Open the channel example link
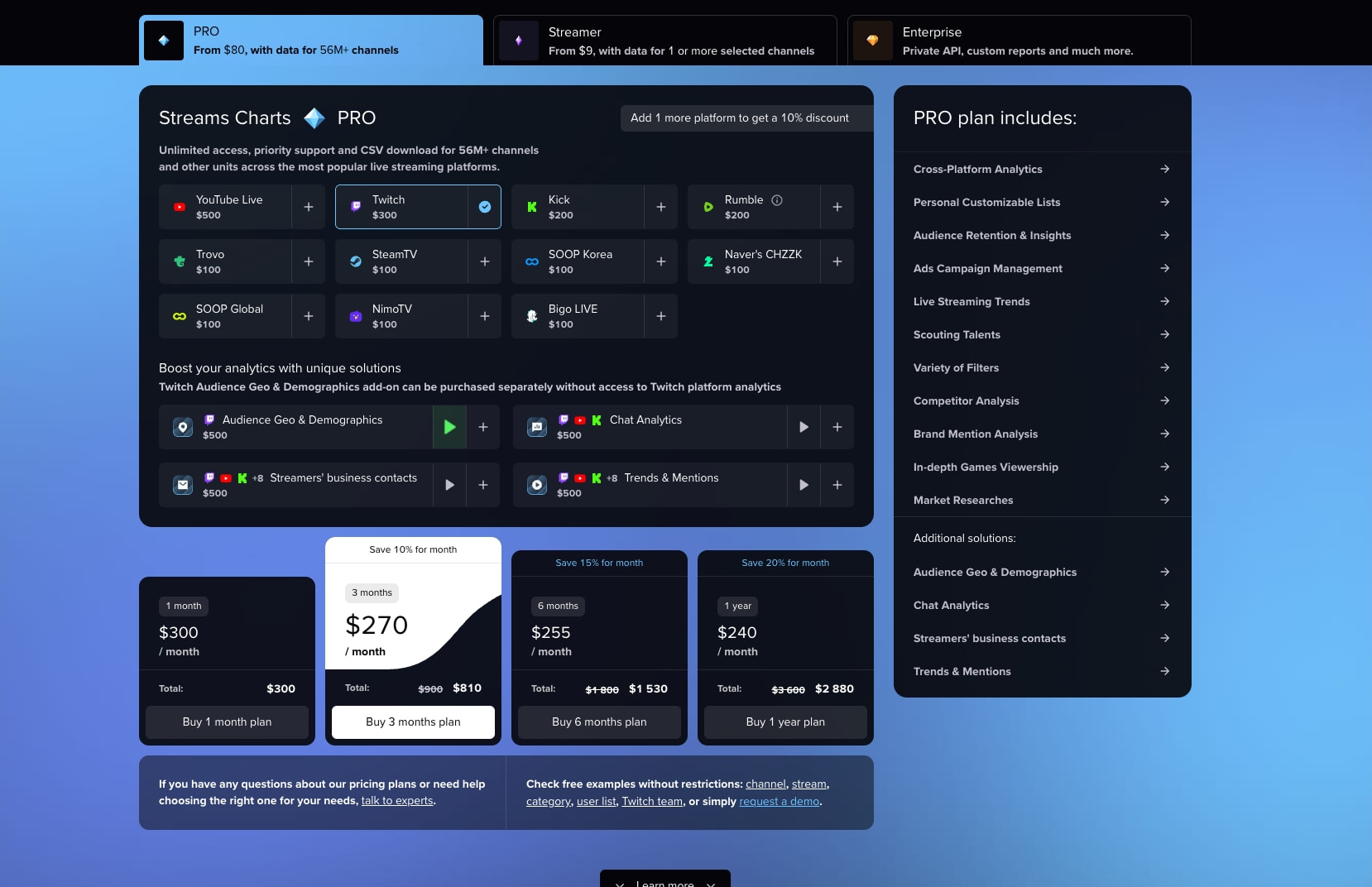 tap(765, 784)
